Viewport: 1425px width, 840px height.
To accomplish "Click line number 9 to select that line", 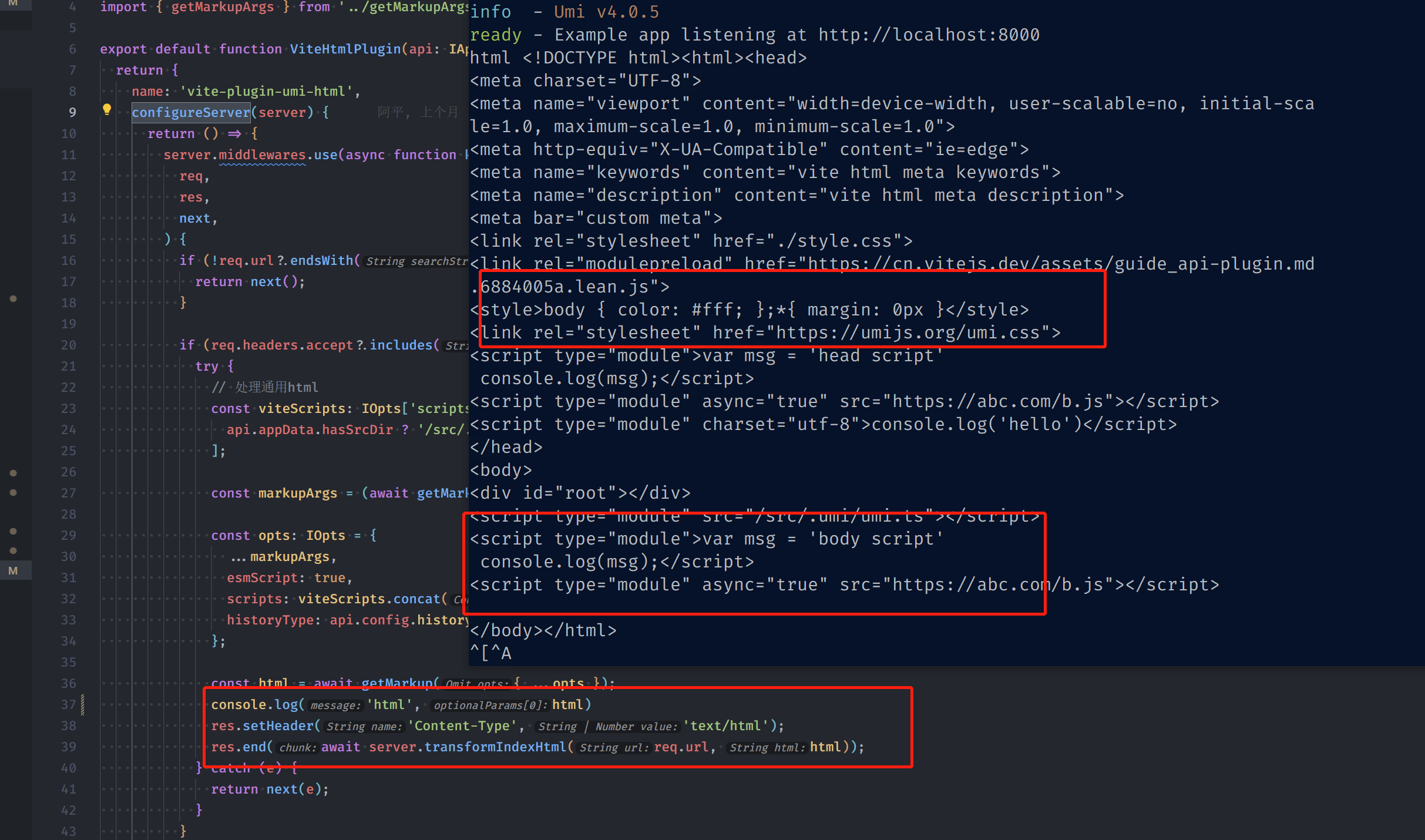I will pyautogui.click(x=72, y=112).
